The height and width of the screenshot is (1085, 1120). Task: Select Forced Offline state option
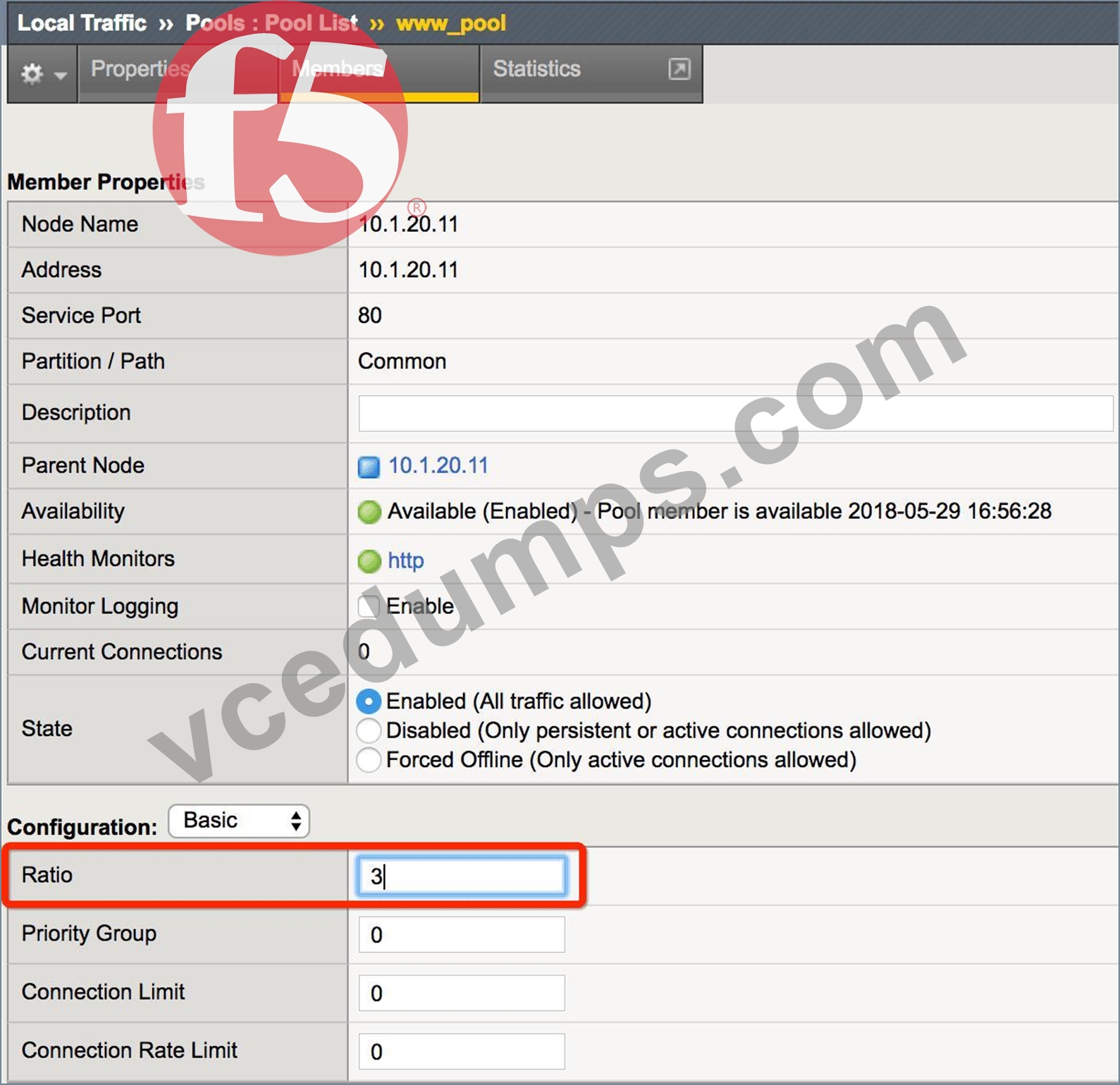[x=369, y=759]
